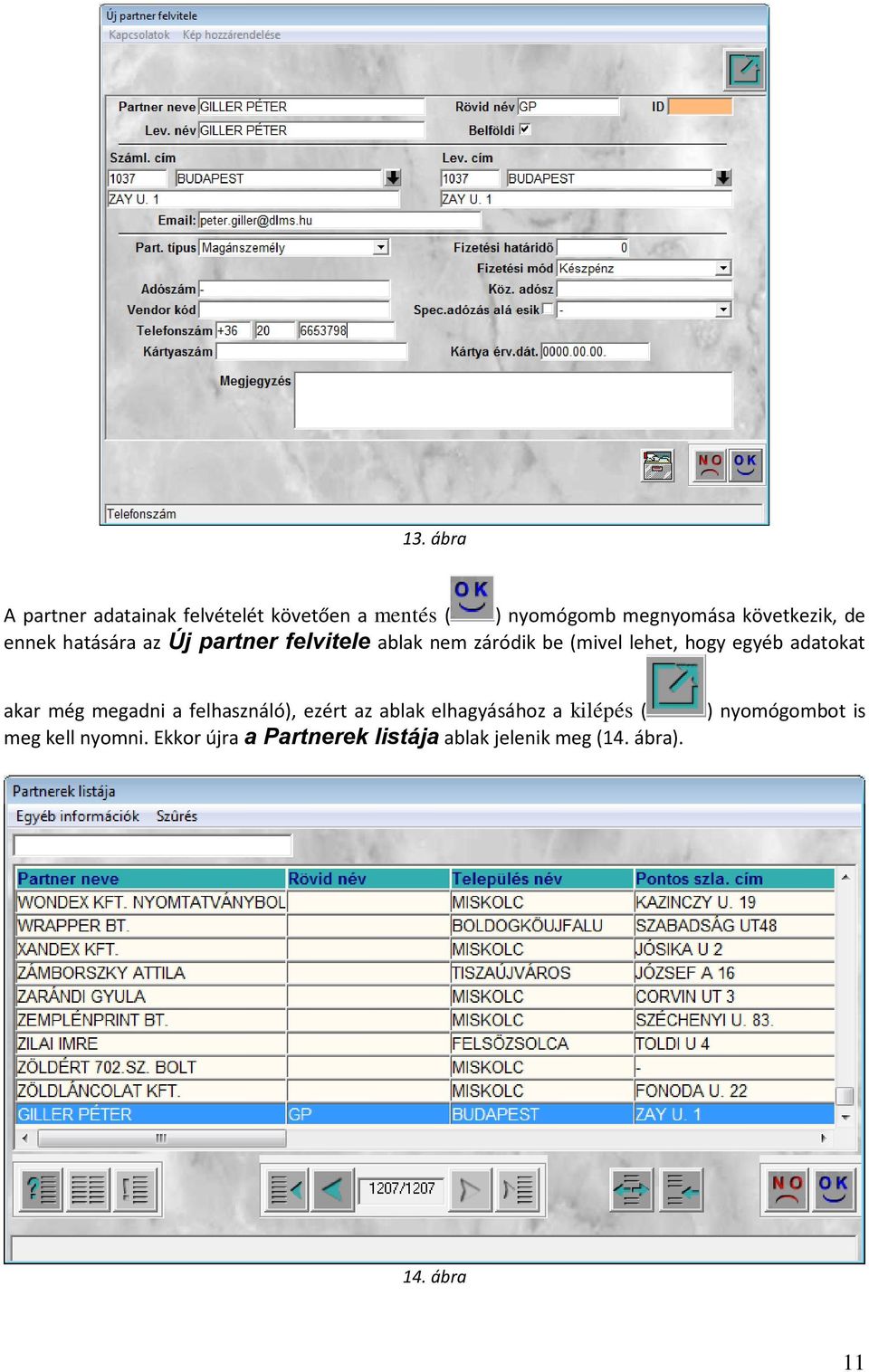869x1372 pixels.
Task: Open the Kép hozzárendelése menu
Action: [x=232, y=35]
